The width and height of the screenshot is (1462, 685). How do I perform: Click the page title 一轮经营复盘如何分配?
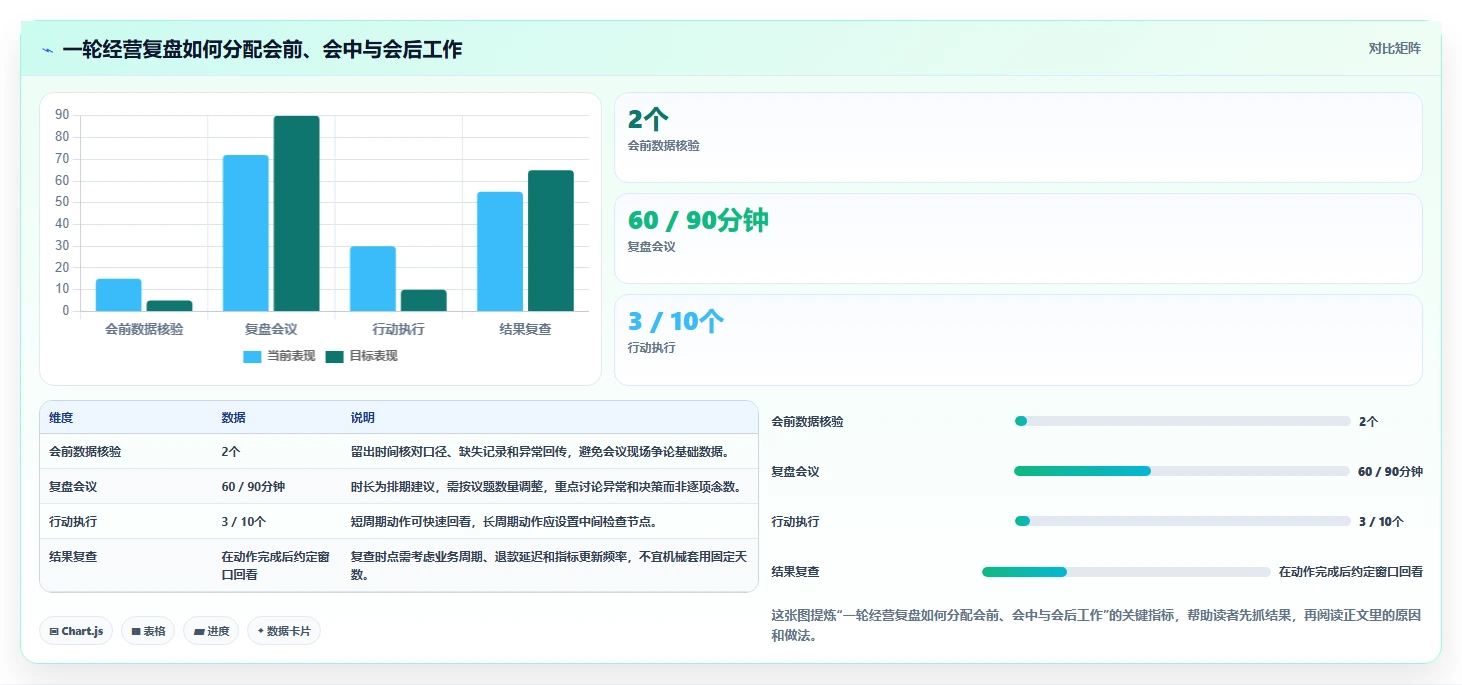(262, 49)
